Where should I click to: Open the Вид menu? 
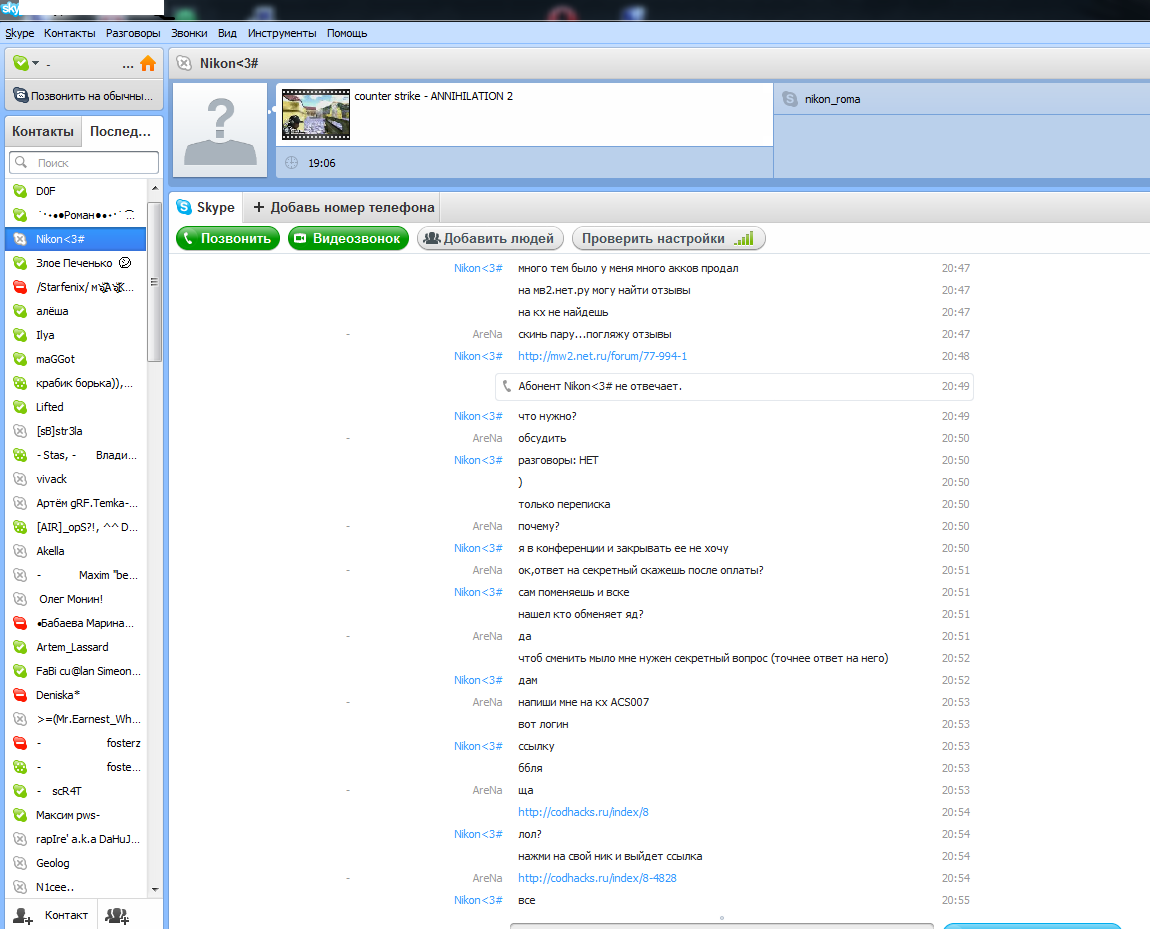tap(227, 33)
